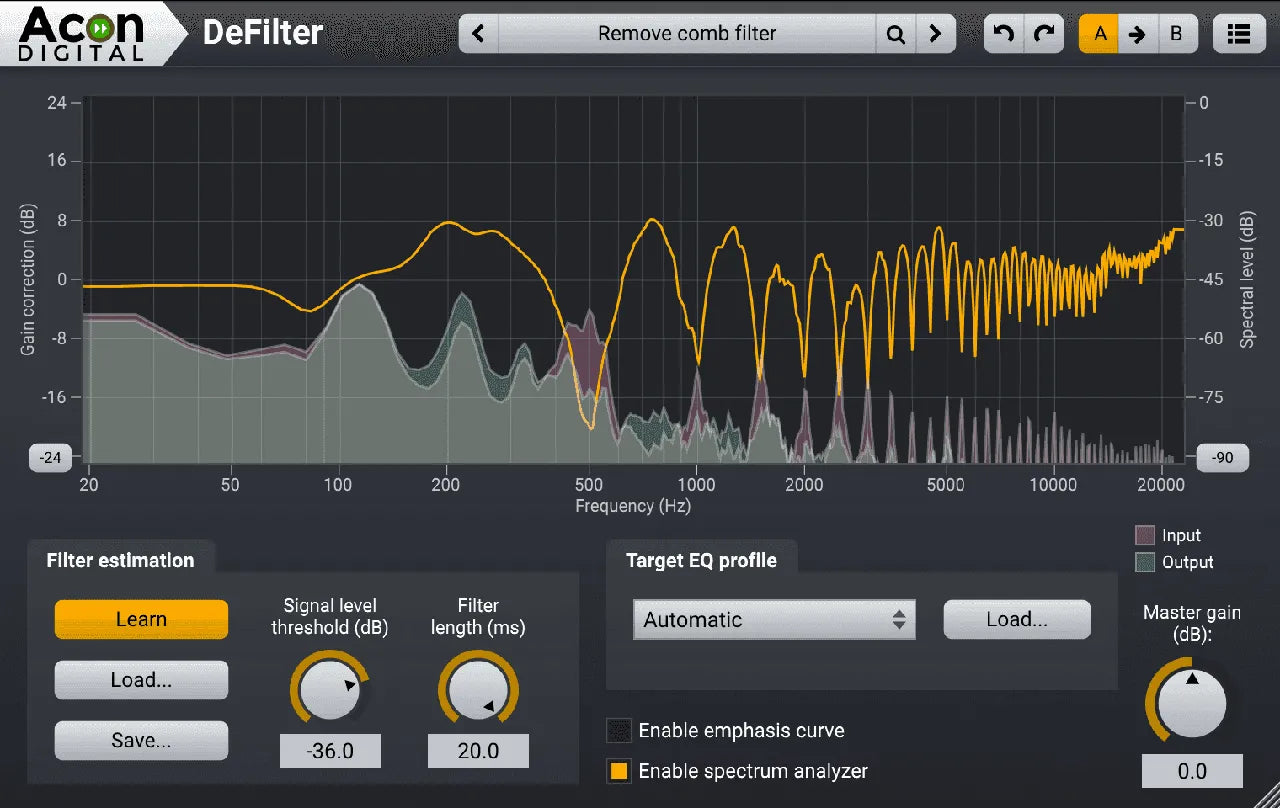The width and height of the screenshot is (1280, 808).
Task: Copy settings from A to B
Action: (1138, 33)
